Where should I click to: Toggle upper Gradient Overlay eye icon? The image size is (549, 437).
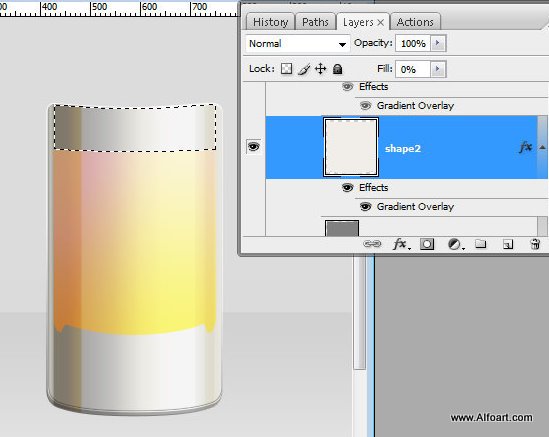[x=365, y=105]
